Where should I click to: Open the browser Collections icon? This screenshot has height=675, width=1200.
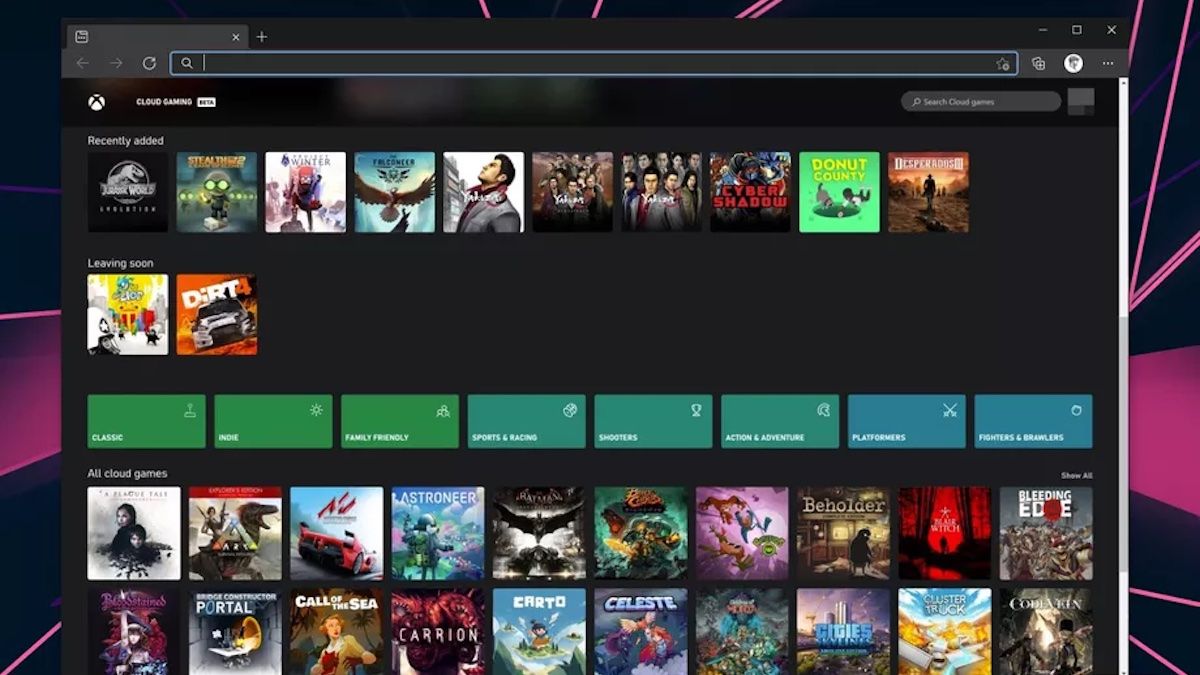coord(1038,63)
